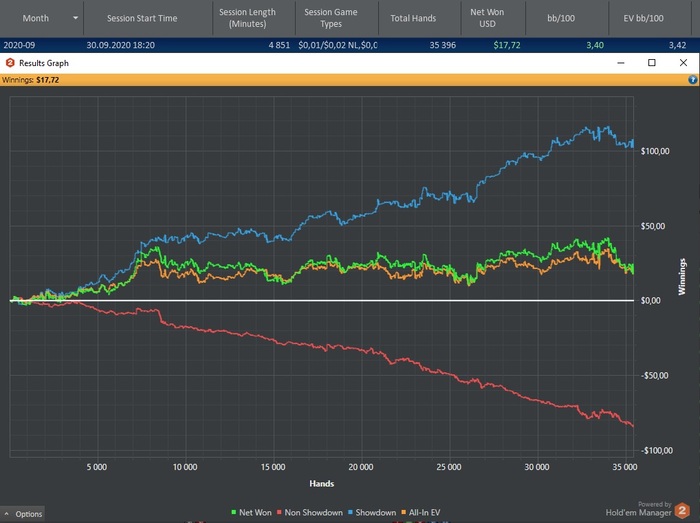Click the Hands axis title
This screenshot has width=700, height=523.
coord(321,484)
